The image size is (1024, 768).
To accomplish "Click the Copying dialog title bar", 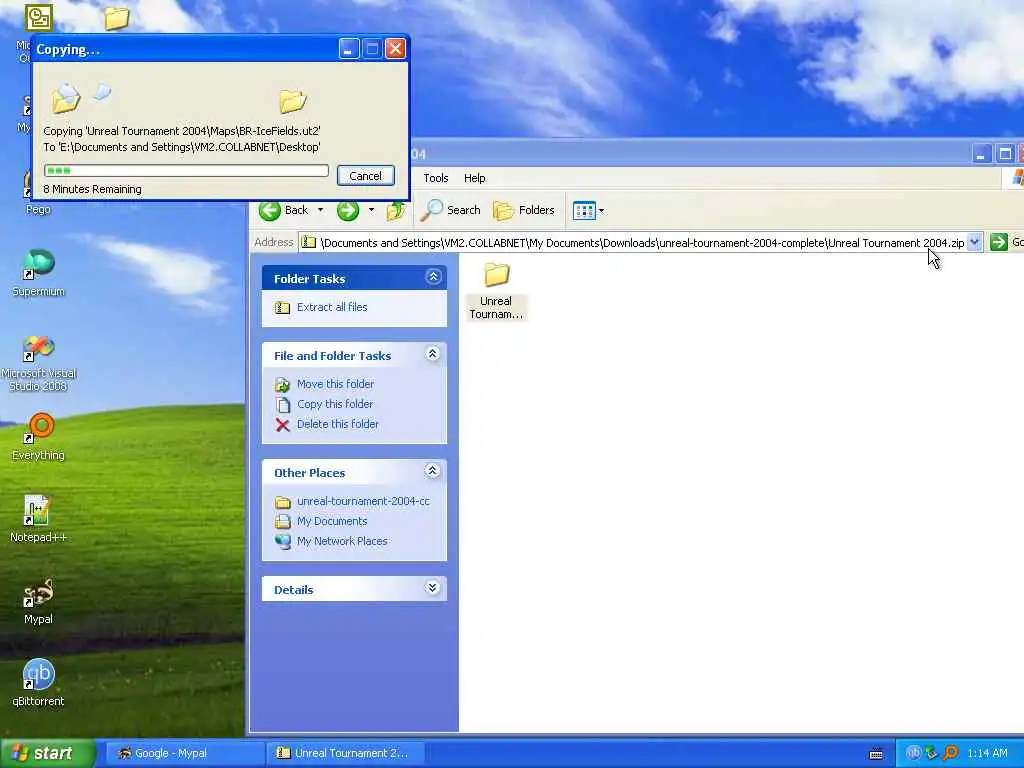I will pos(186,49).
